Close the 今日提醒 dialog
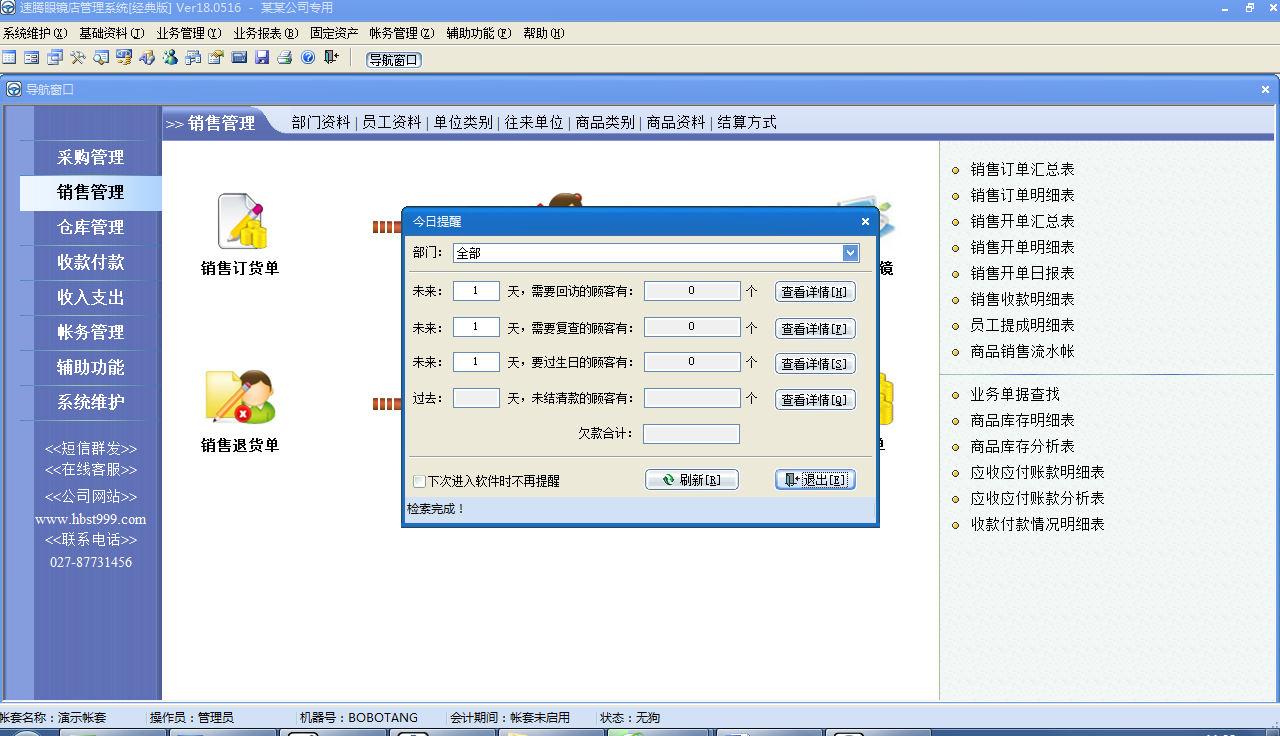This screenshot has height=736, width=1280. click(x=866, y=222)
